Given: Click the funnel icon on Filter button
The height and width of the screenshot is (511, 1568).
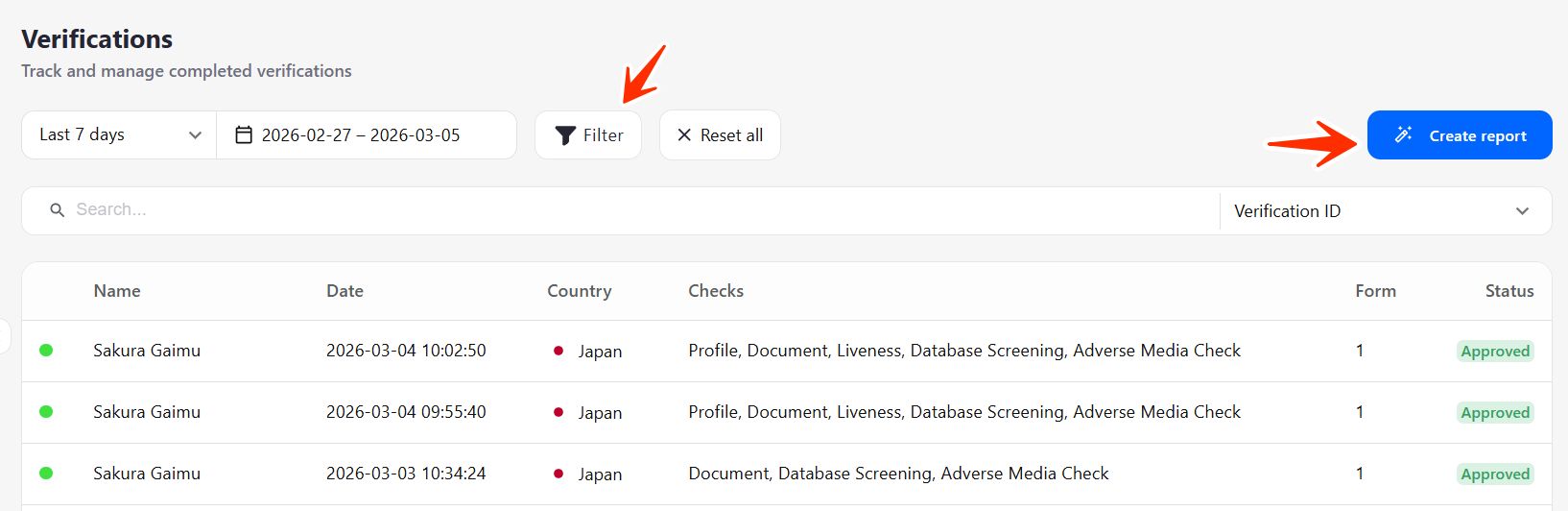Looking at the screenshot, I should point(566,135).
